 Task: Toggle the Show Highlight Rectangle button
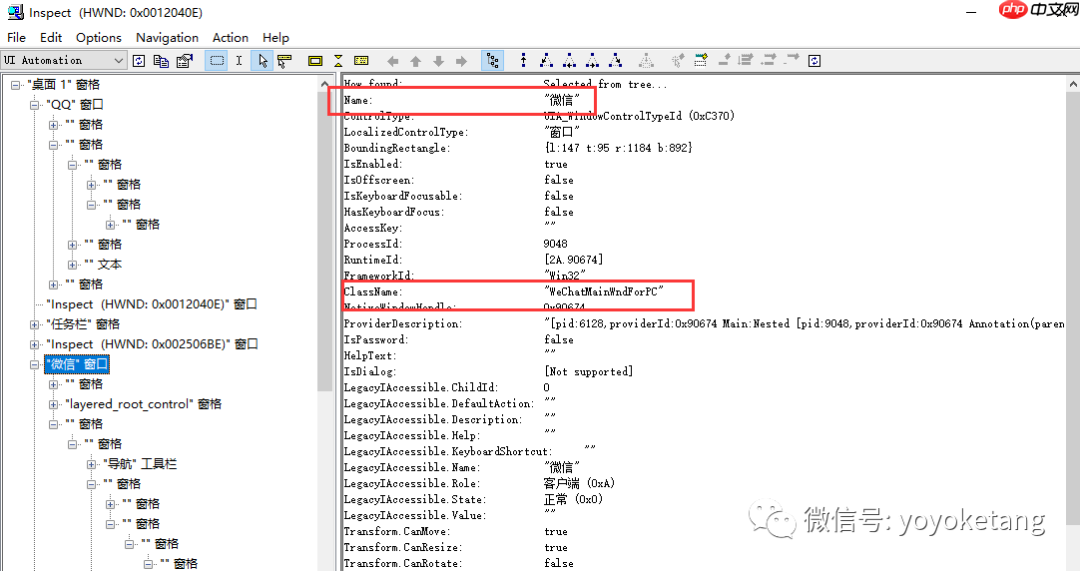click(x=216, y=61)
